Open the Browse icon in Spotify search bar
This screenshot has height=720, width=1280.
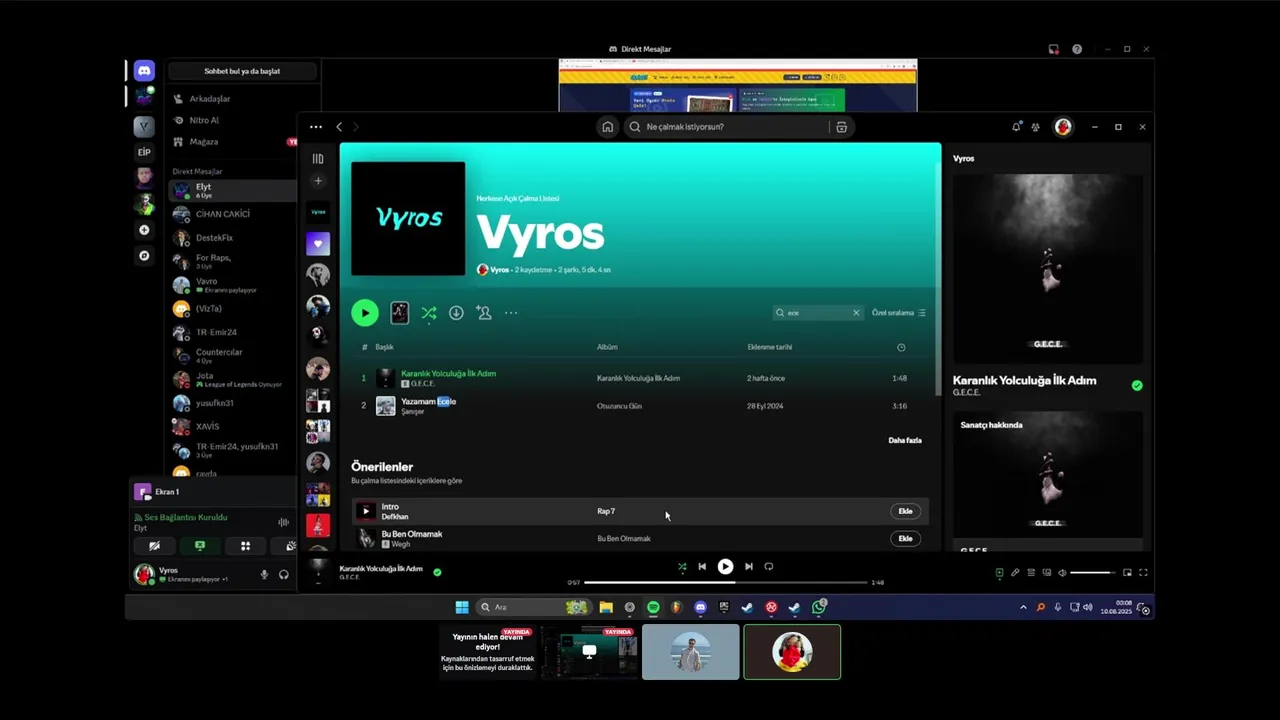point(841,127)
